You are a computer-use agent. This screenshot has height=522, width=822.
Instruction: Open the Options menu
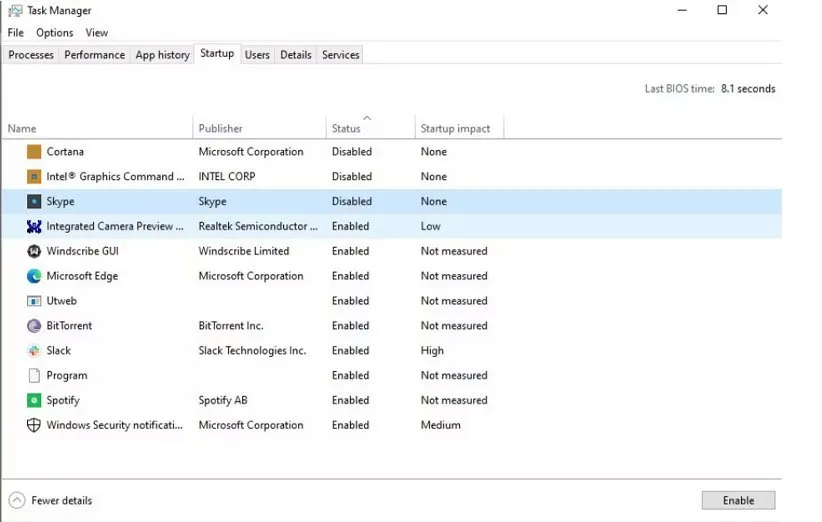[x=55, y=33]
